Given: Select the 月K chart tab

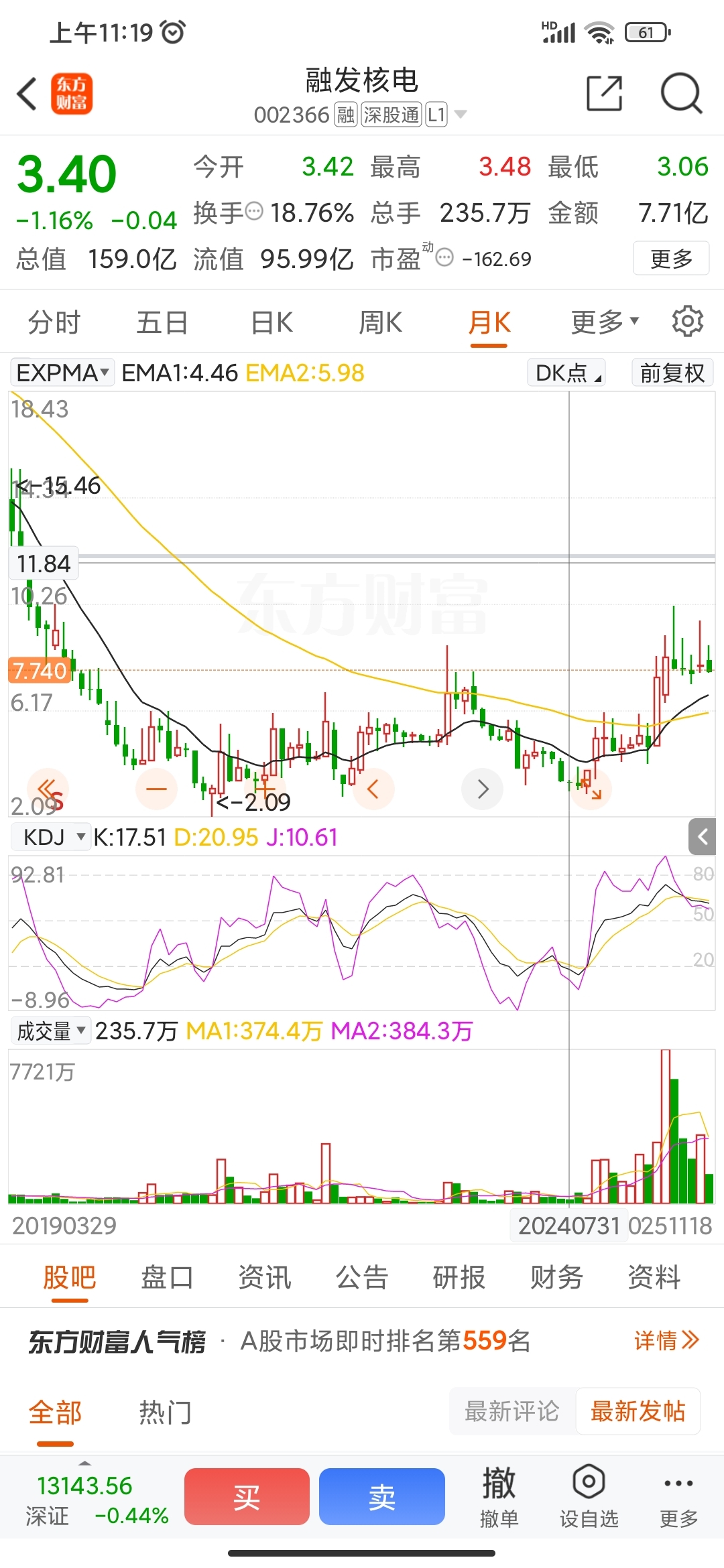Looking at the screenshot, I should (489, 322).
